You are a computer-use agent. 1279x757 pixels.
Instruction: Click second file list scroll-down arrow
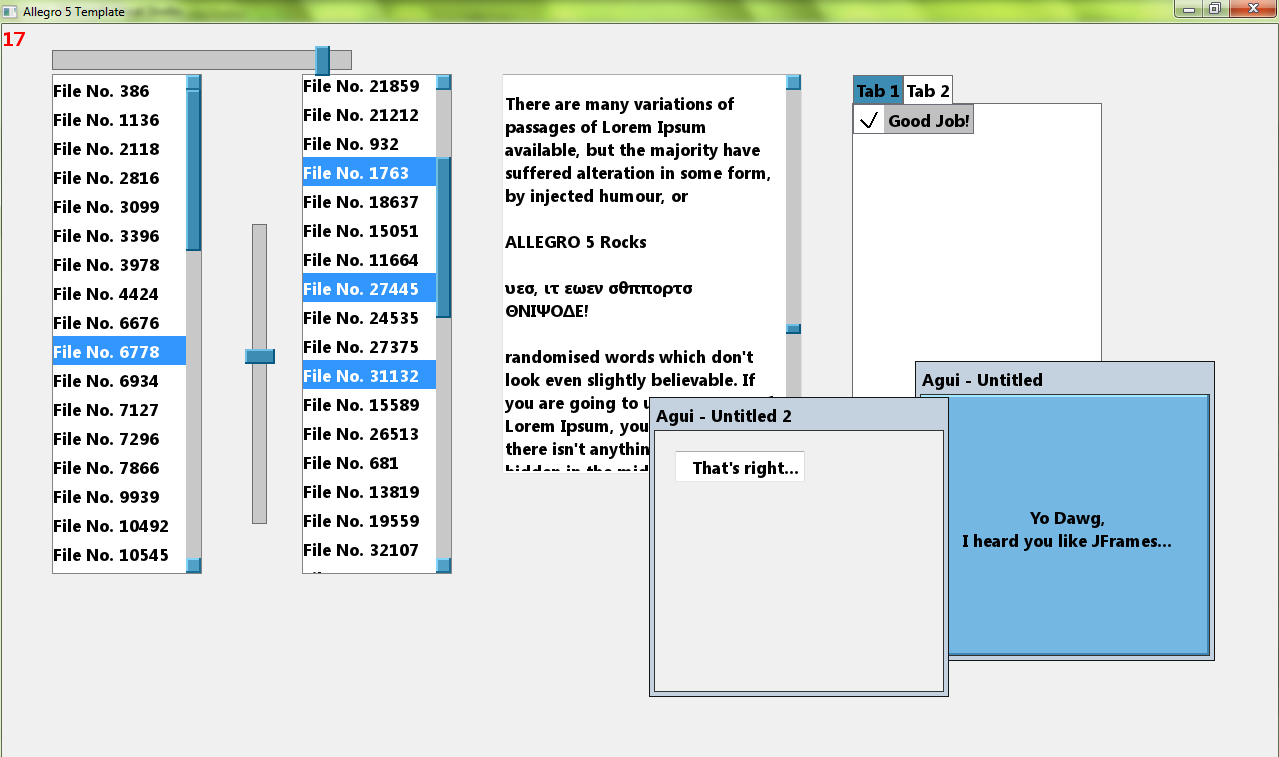point(444,565)
